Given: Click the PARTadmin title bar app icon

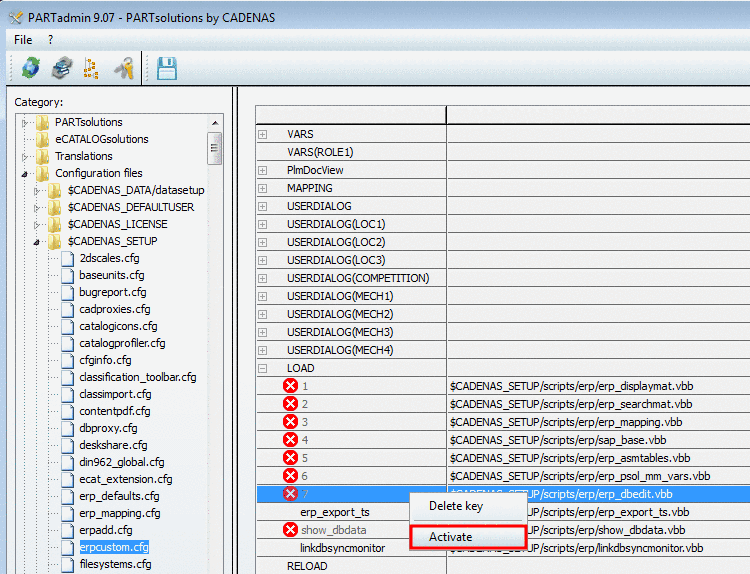Looking at the screenshot, I should [x=15, y=18].
